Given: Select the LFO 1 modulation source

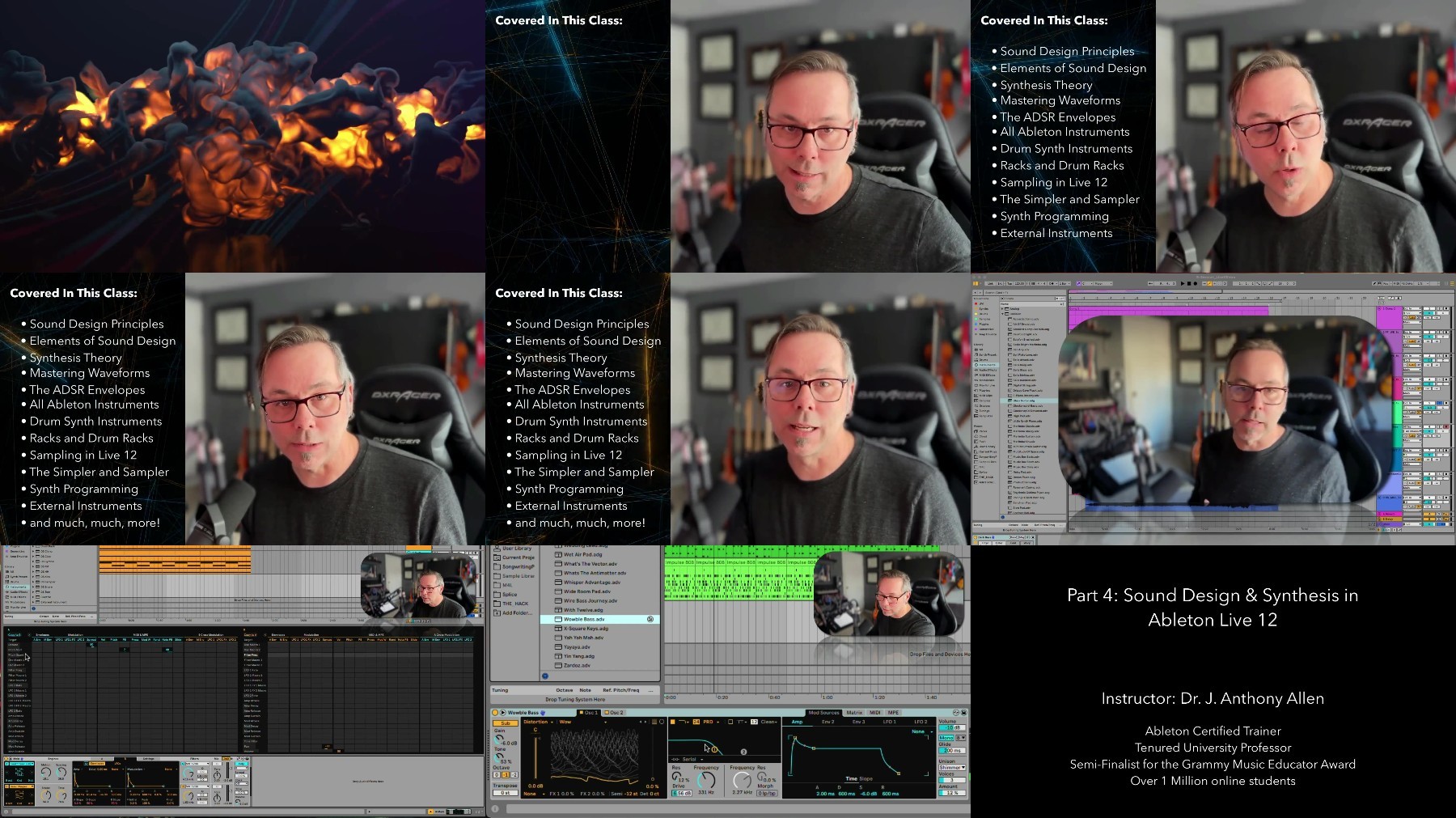Looking at the screenshot, I should point(889,722).
